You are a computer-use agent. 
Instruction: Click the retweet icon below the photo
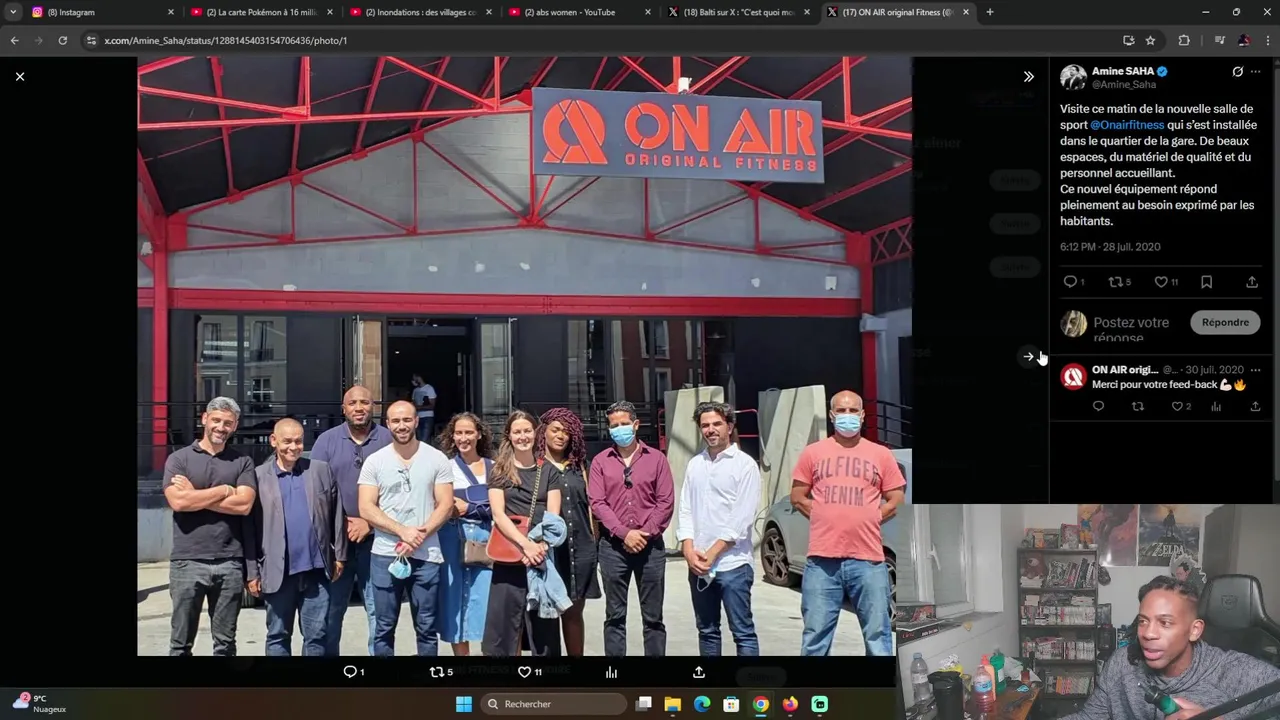pos(437,672)
